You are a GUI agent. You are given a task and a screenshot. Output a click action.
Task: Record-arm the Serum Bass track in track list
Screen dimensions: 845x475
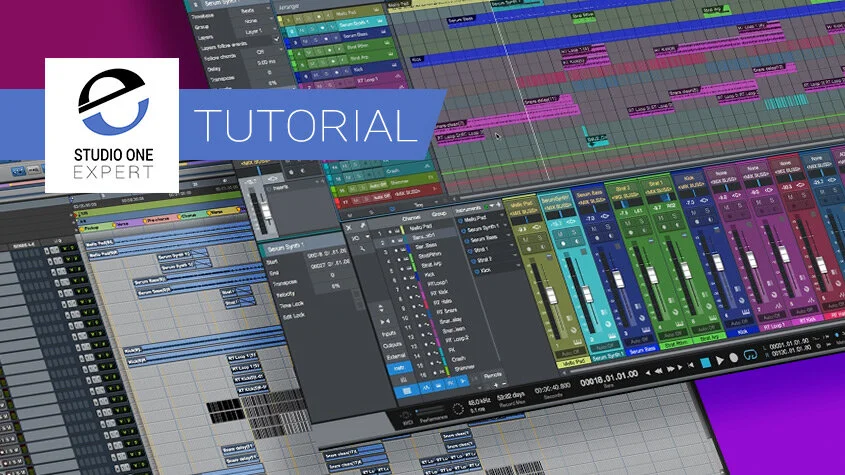click(x=326, y=39)
